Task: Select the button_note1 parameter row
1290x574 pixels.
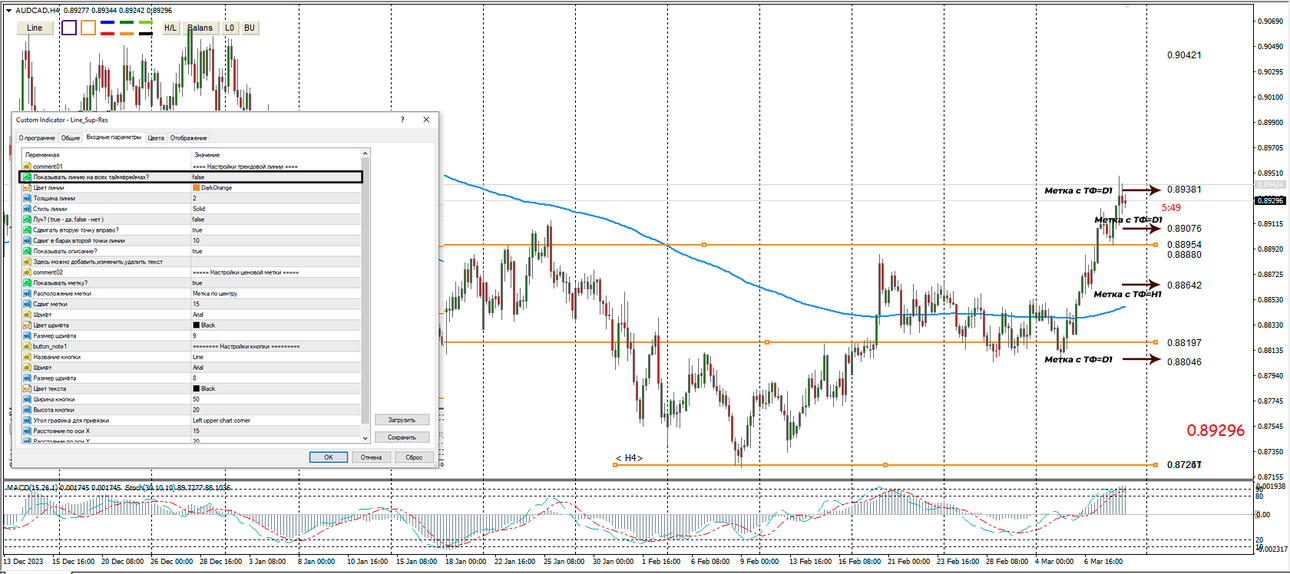Action: [x=191, y=346]
